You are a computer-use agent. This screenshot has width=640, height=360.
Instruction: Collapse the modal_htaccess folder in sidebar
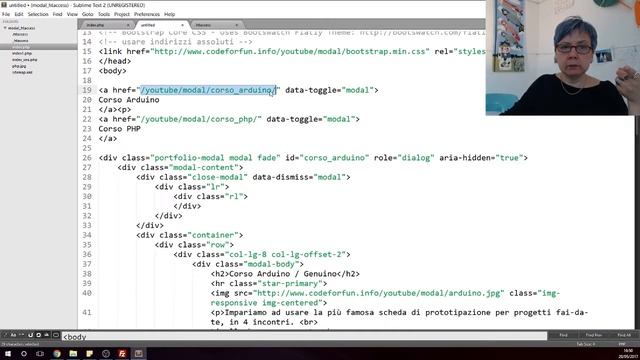click(x=5, y=28)
